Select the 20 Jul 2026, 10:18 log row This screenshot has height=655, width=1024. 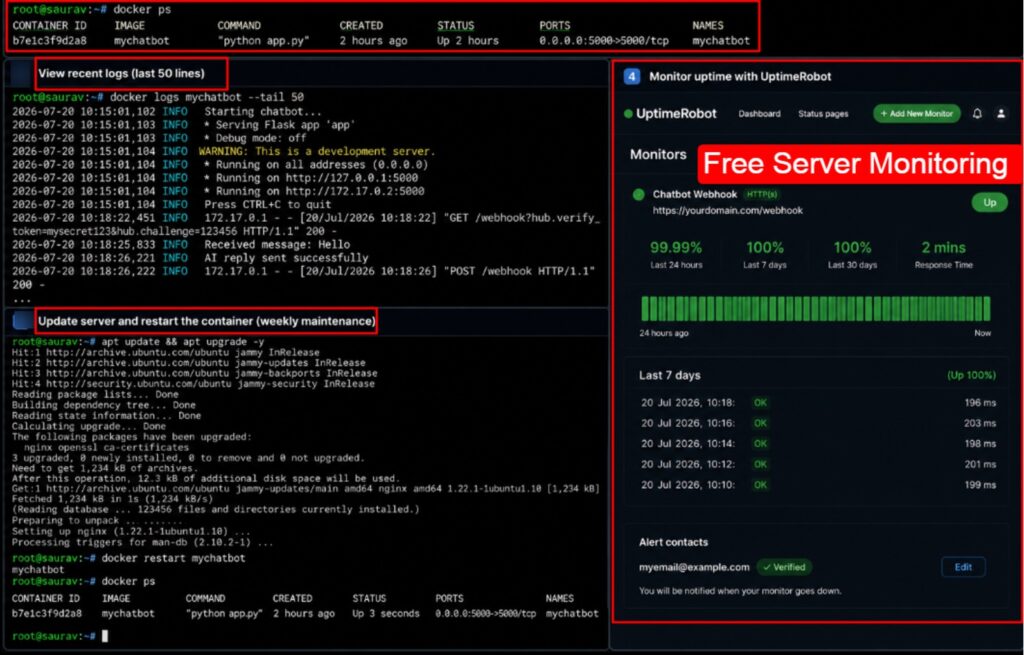pyautogui.click(x=818, y=403)
